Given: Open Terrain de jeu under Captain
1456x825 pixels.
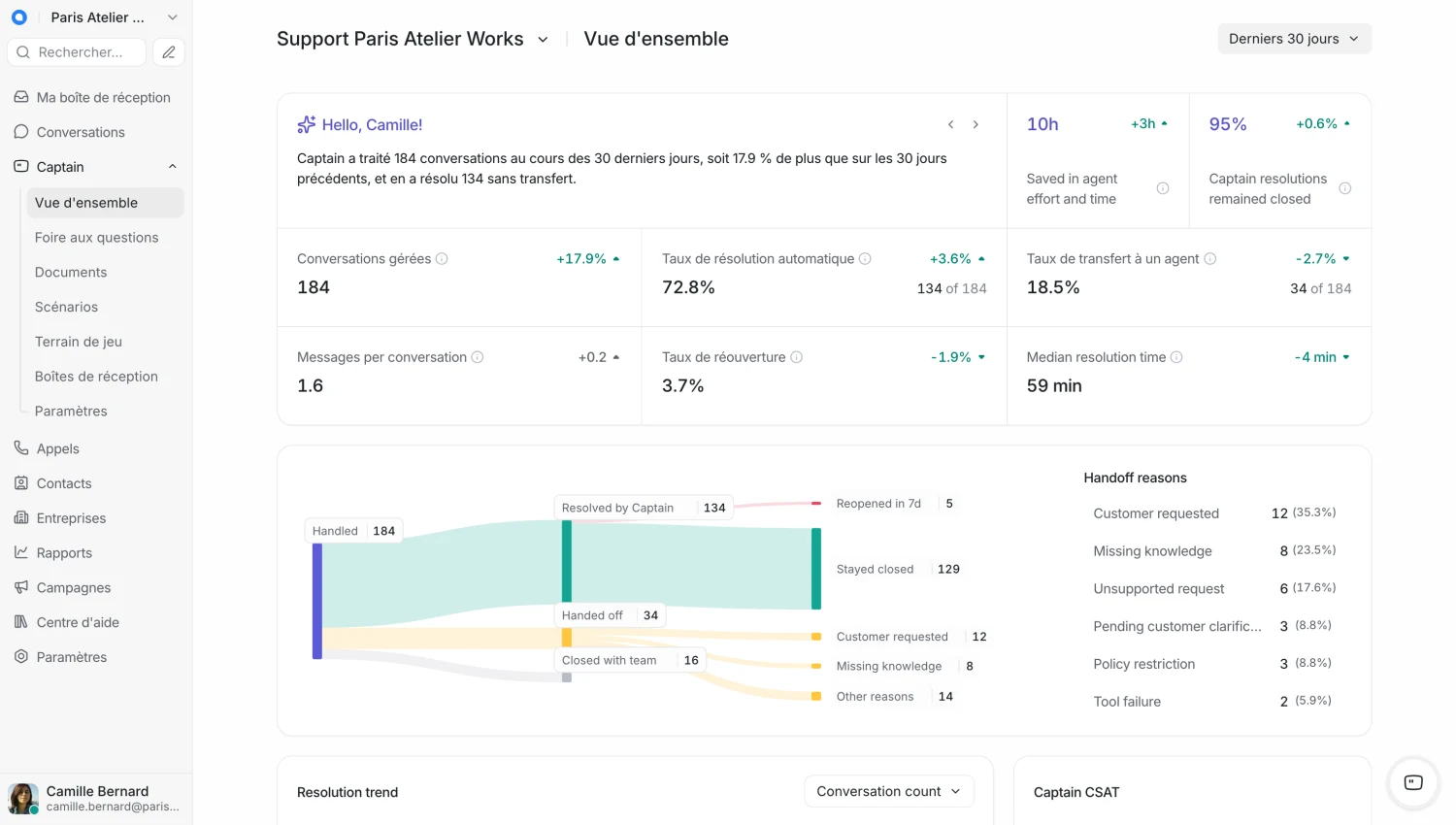Looking at the screenshot, I should [105, 342].
